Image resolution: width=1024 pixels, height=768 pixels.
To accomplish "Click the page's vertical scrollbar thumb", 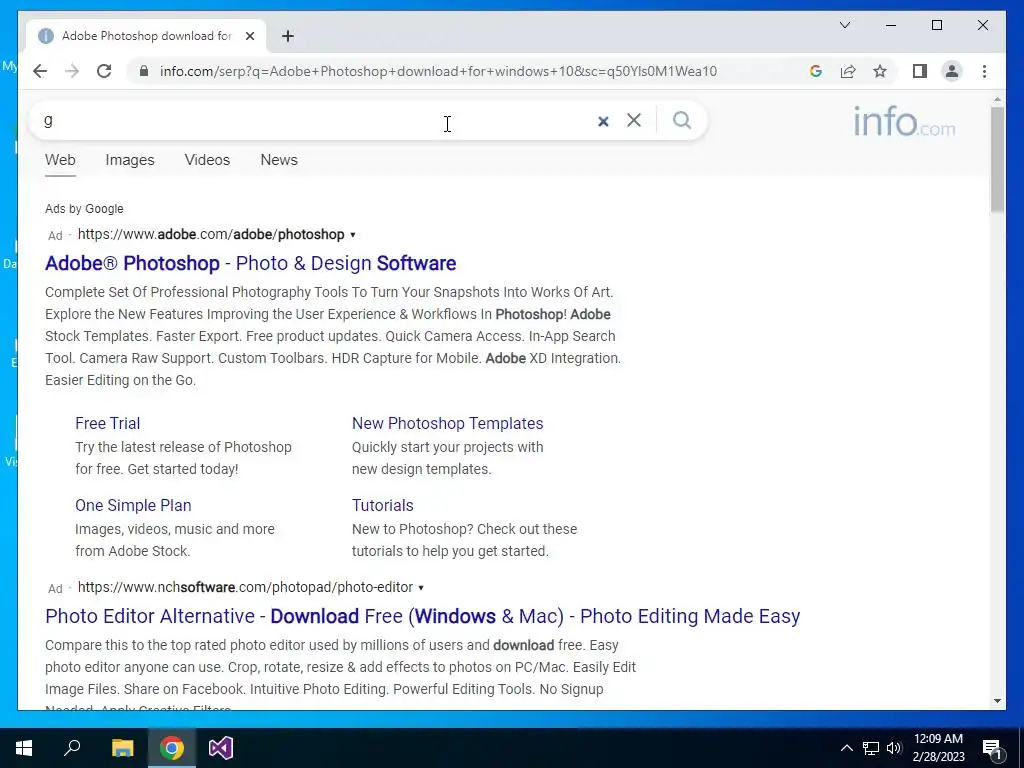I will 997,160.
